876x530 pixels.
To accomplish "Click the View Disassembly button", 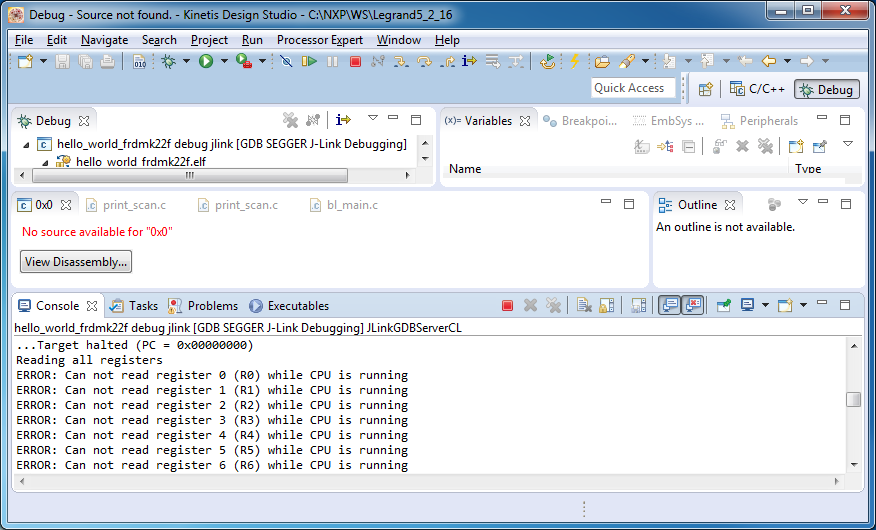I will coord(76,261).
